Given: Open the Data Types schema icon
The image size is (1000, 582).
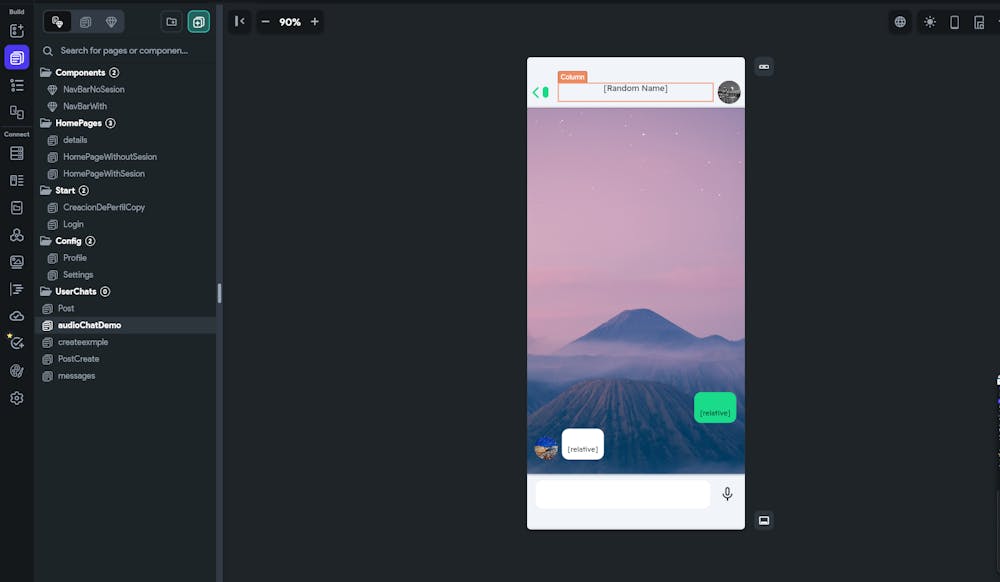Looking at the screenshot, I should click(17, 180).
